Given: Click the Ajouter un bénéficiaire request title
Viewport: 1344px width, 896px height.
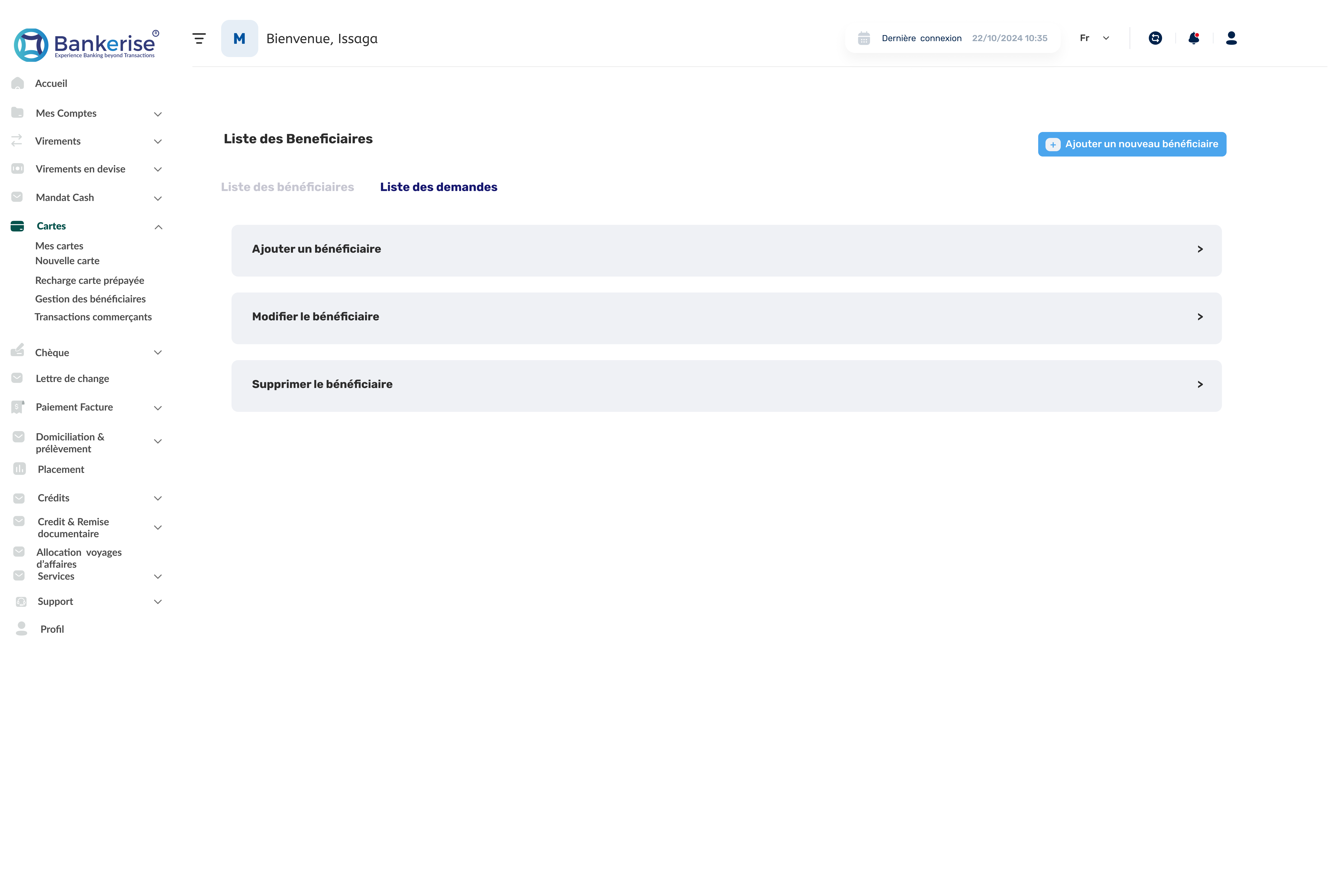Looking at the screenshot, I should pos(317,249).
